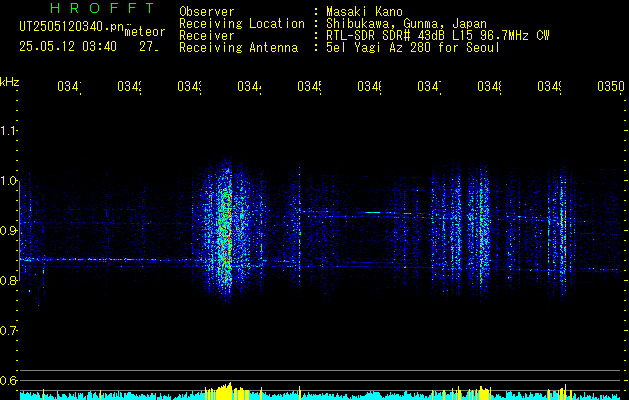Image resolution: width=629 pixels, height=400 pixels.
Task: Click the 0.9 kHz frequency label
Action: pyautogui.click(x=8, y=231)
